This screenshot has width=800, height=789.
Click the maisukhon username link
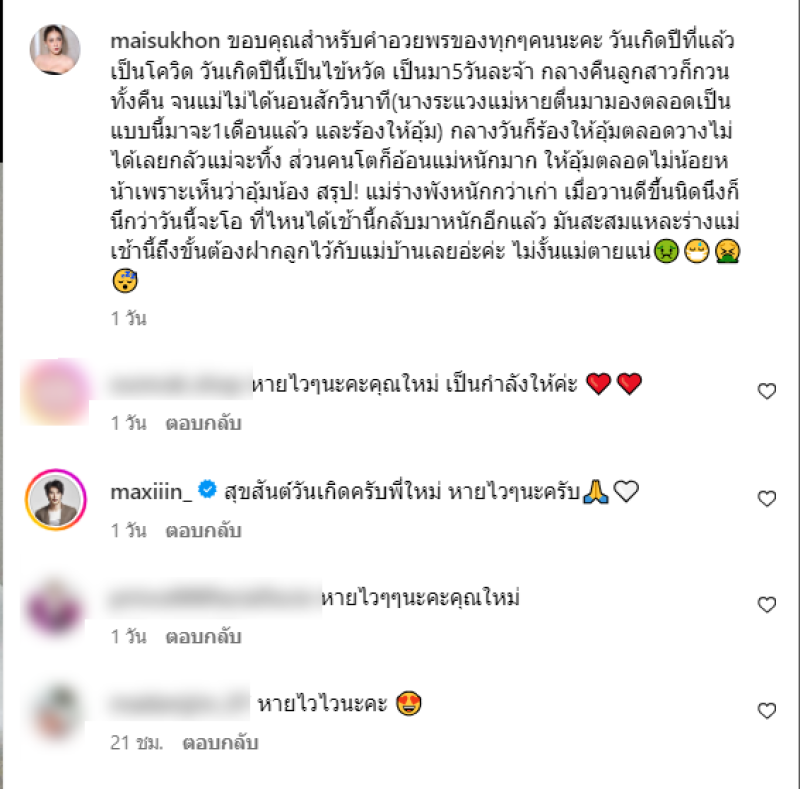(x=165, y=40)
